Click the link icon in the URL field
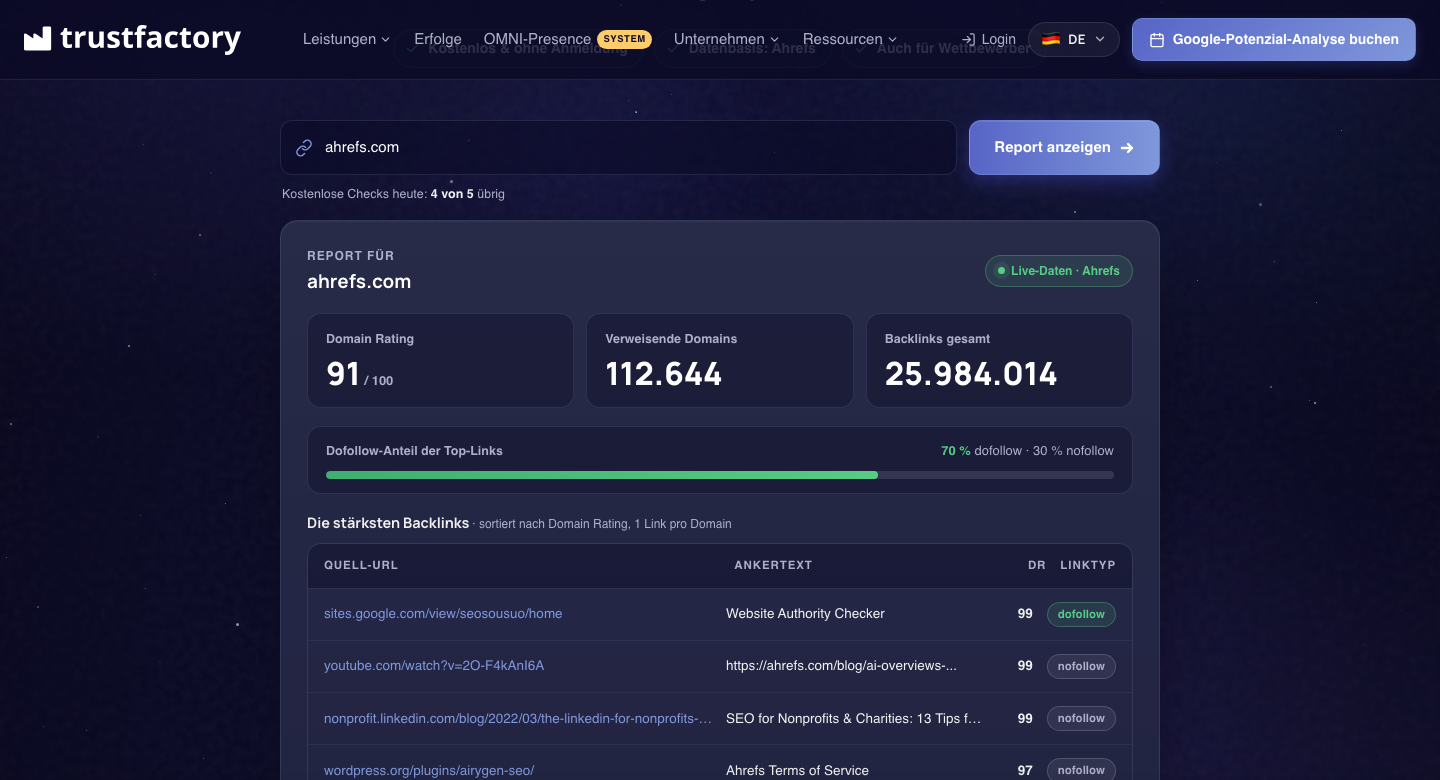 click(304, 148)
